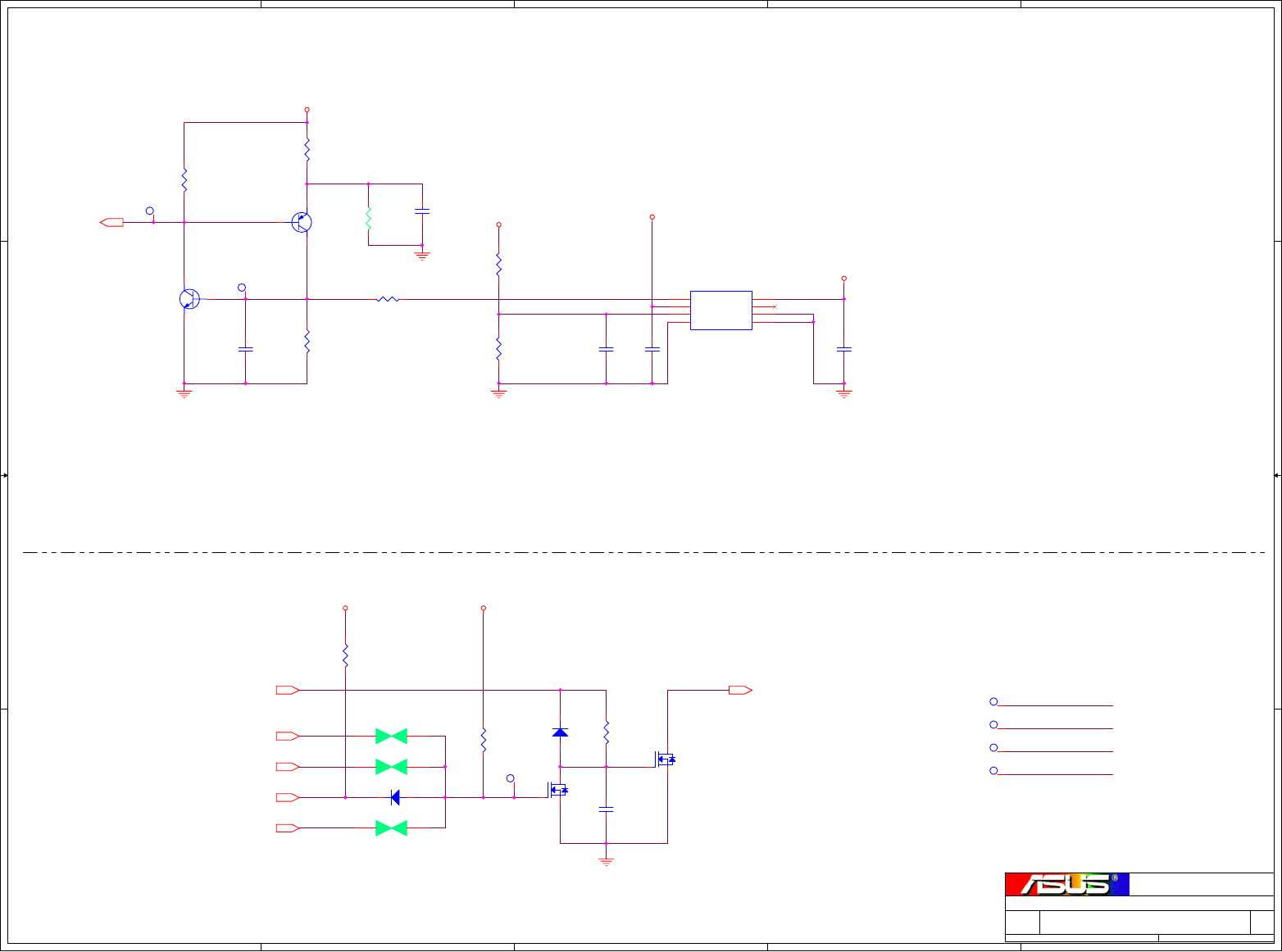Image resolution: width=1282 pixels, height=952 pixels.
Task: Select the capacitor on IC output rail
Action: (x=843, y=350)
